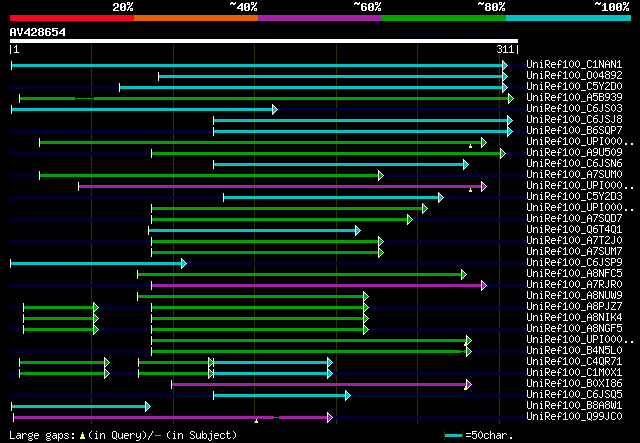
Task: Click the yellow query-gap symbol in bottom legend
Action: tap(82, 436)
